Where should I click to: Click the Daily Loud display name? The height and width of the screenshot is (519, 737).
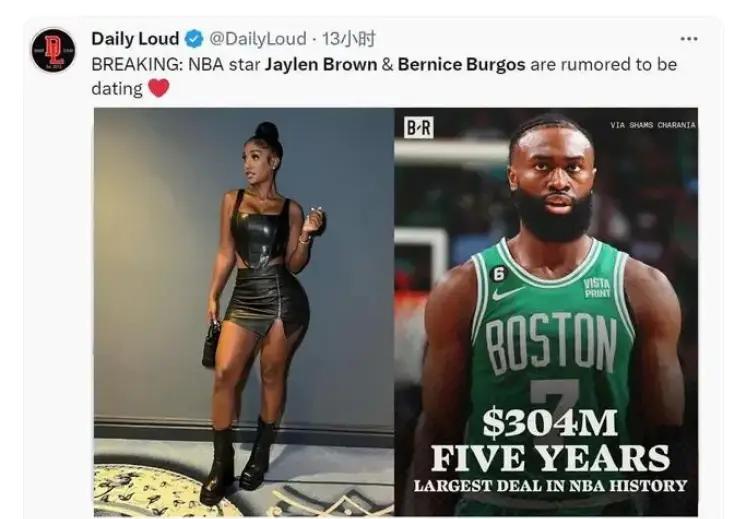135,39
